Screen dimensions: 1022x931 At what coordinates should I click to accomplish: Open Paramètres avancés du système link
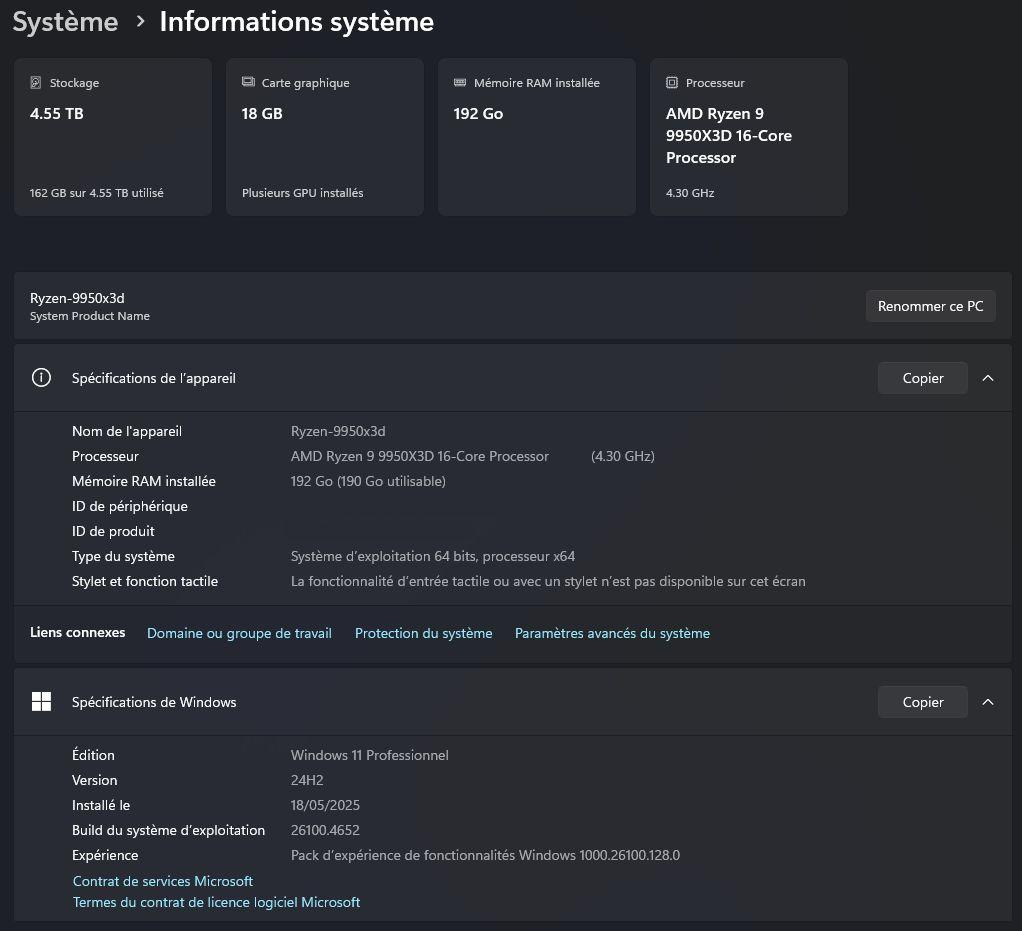612,633
